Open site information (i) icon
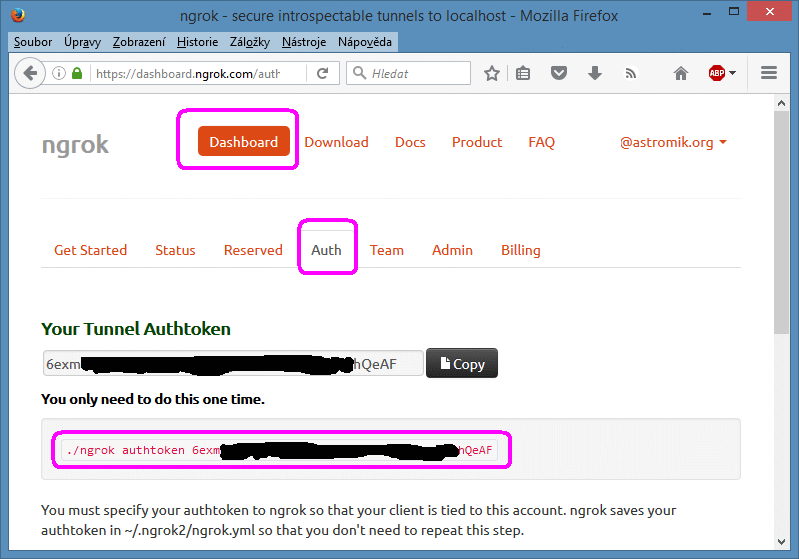The image size is (799, 559). click(x=59, y=73)
